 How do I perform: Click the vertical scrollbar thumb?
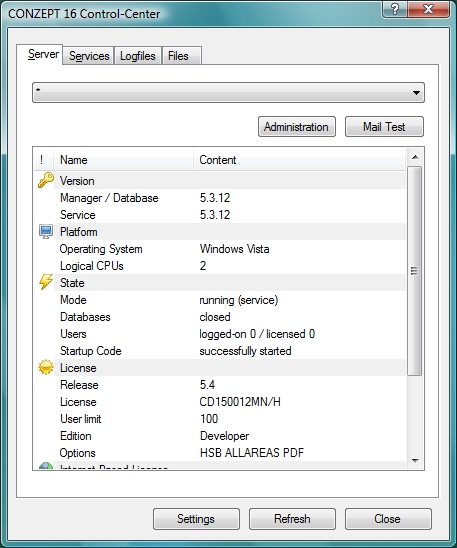pyautogui.click(x=415, y=271)
